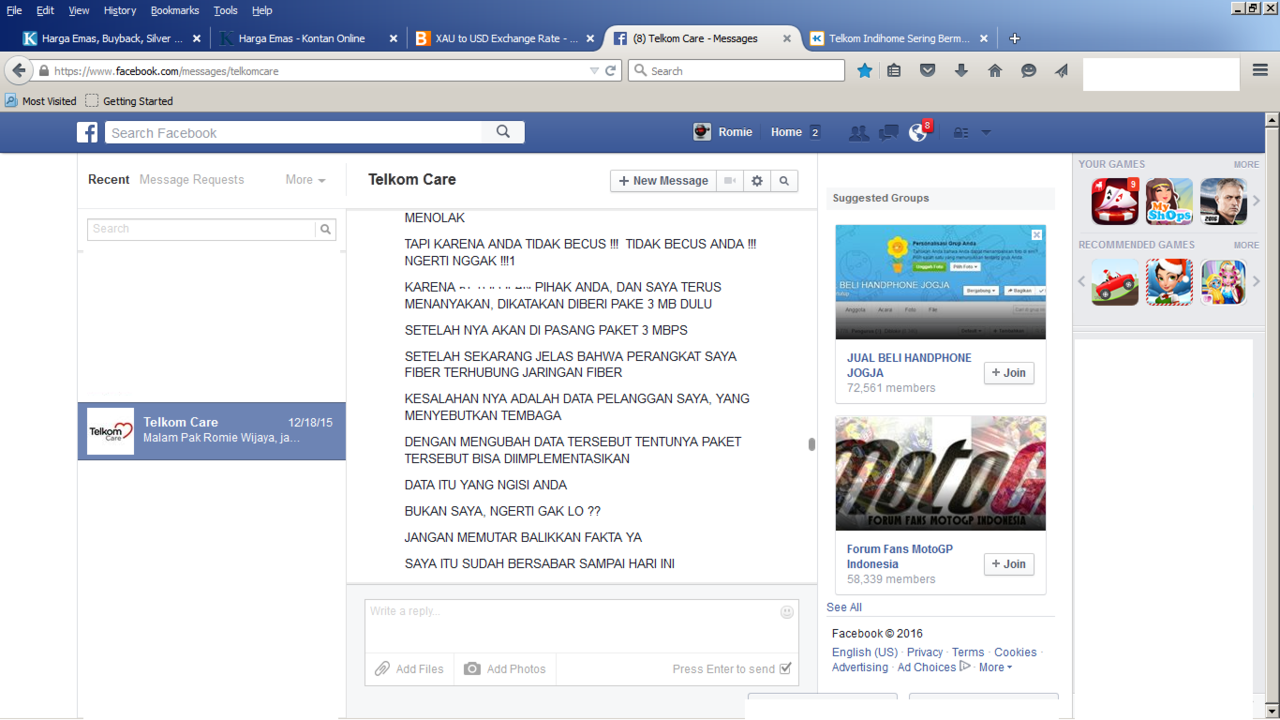
Task: Start a video call with the camera icon
Action: (730, 181)
